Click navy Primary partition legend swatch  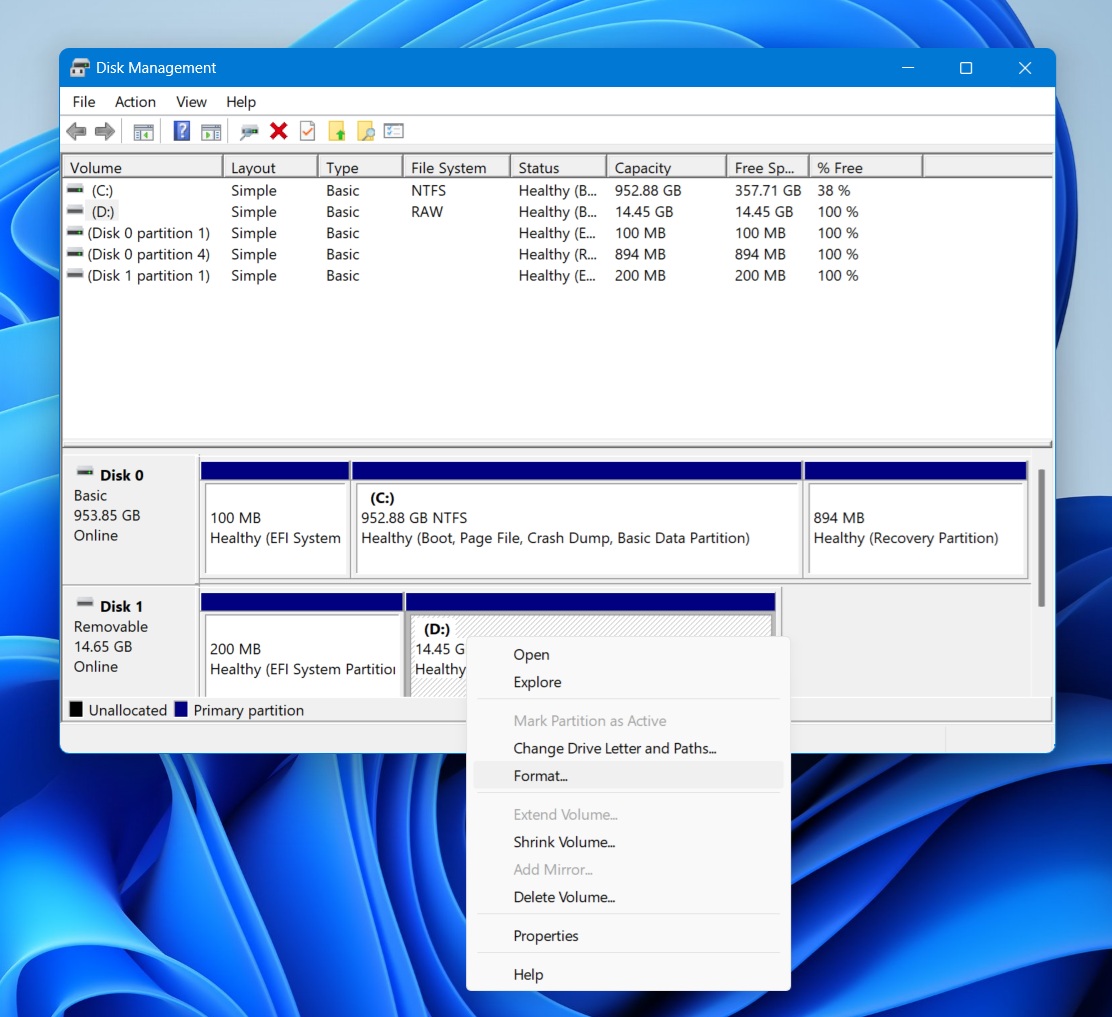181,709
